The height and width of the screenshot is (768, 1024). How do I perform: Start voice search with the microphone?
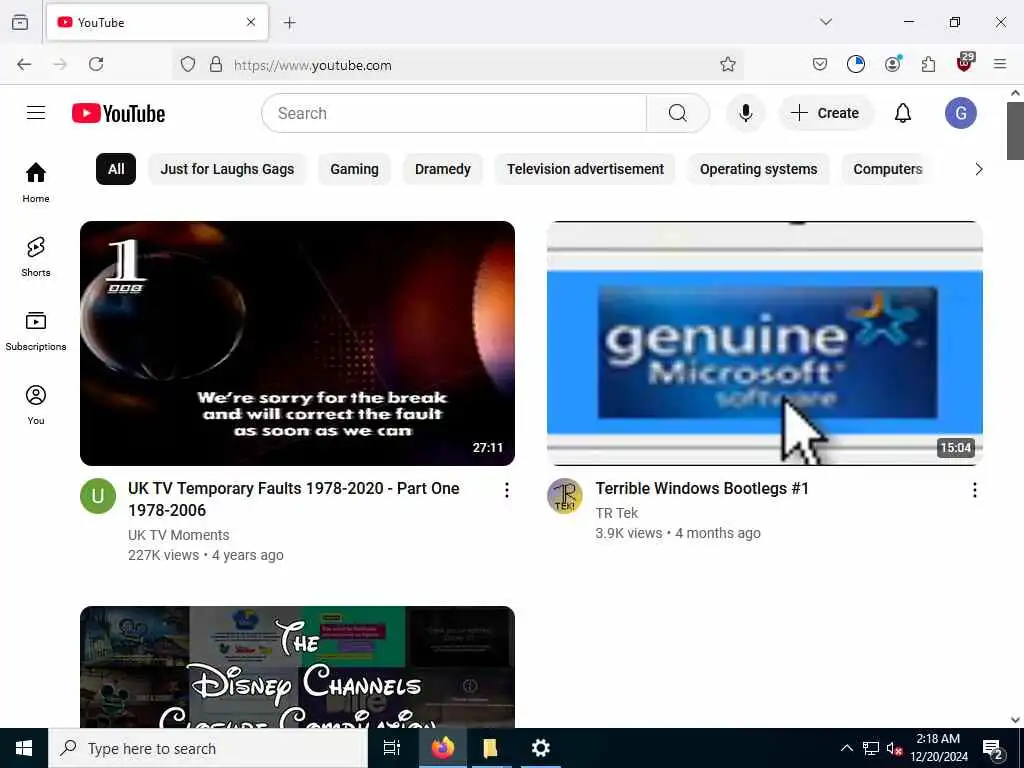click(x=745, y=113)
